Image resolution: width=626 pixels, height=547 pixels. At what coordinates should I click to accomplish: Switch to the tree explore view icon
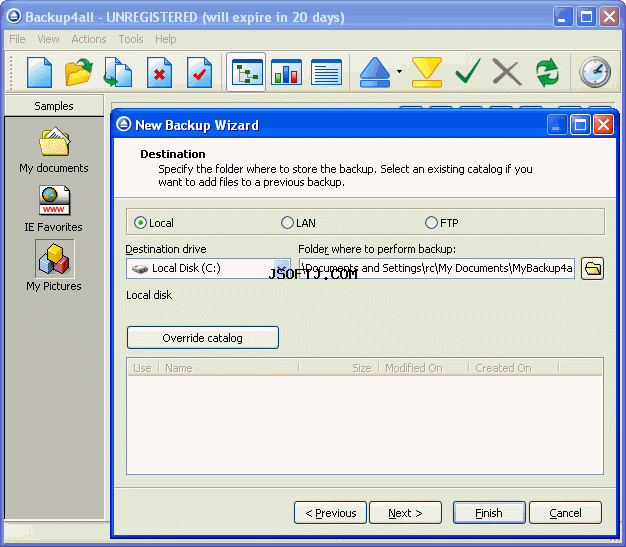click(246, 72)
